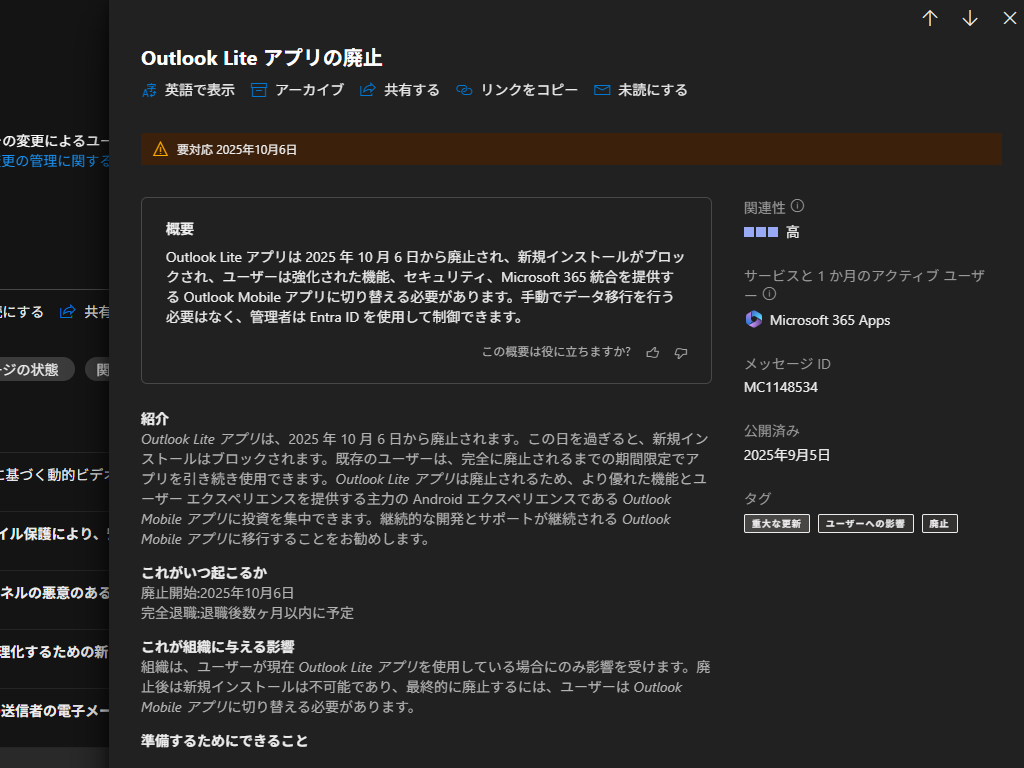The image size is (1024, 768).
Task: Toggle the ユーザーへの影響 tag
Action: [864, 523]
